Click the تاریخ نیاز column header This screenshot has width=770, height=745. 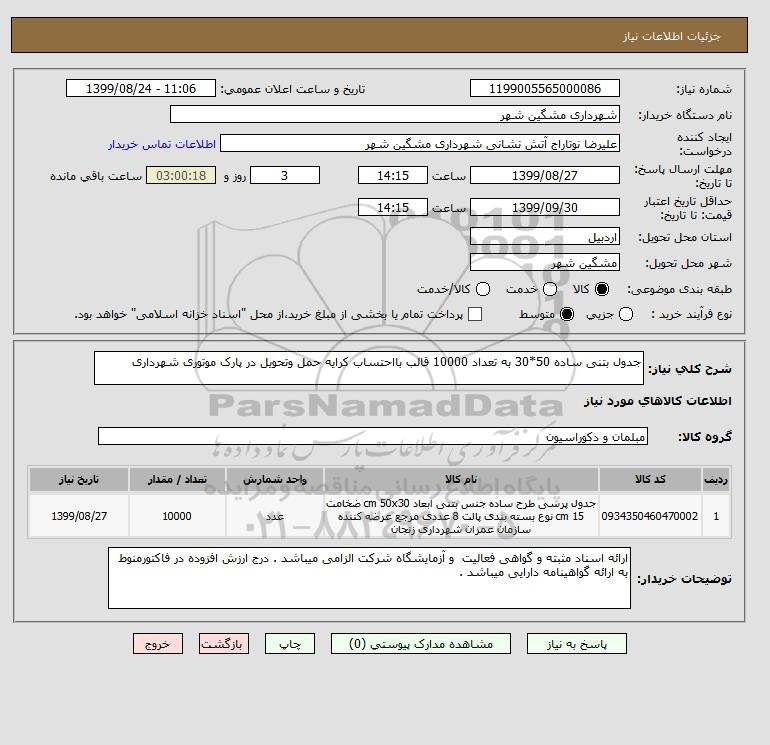click(x=79, y=479)
